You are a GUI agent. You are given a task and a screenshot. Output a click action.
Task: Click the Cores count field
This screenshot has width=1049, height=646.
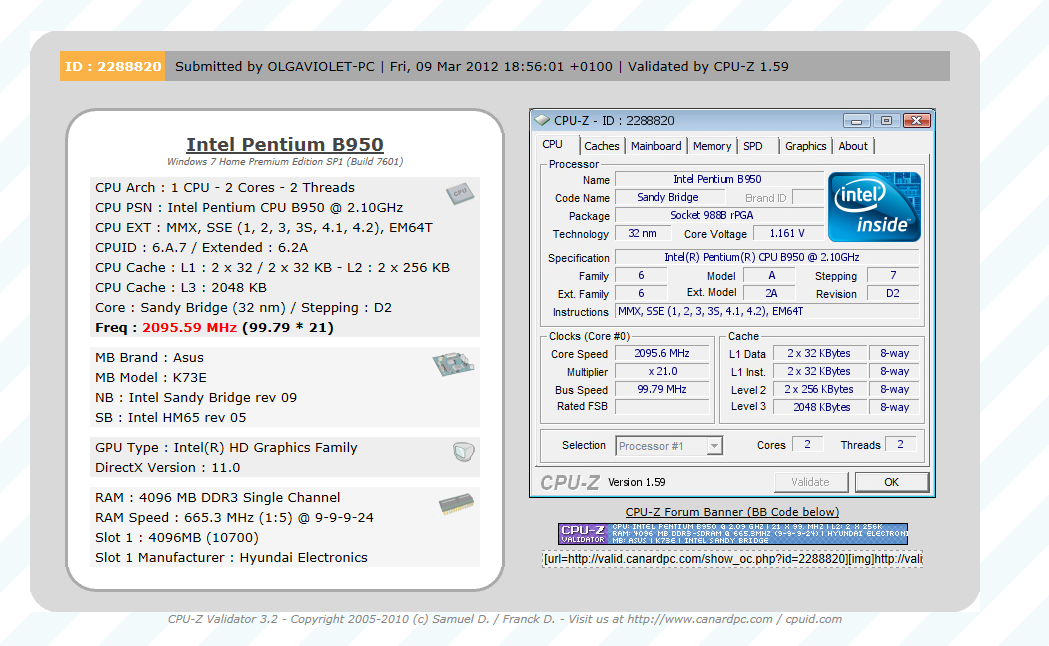point(807,444)
